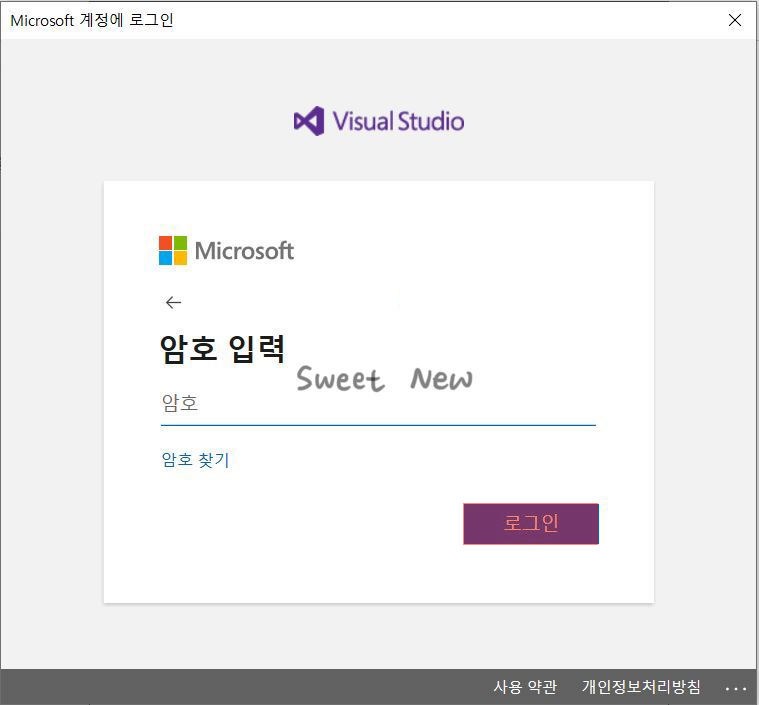
Task: Open 사용 약관 terms link
Action: [x=525, y=687]
